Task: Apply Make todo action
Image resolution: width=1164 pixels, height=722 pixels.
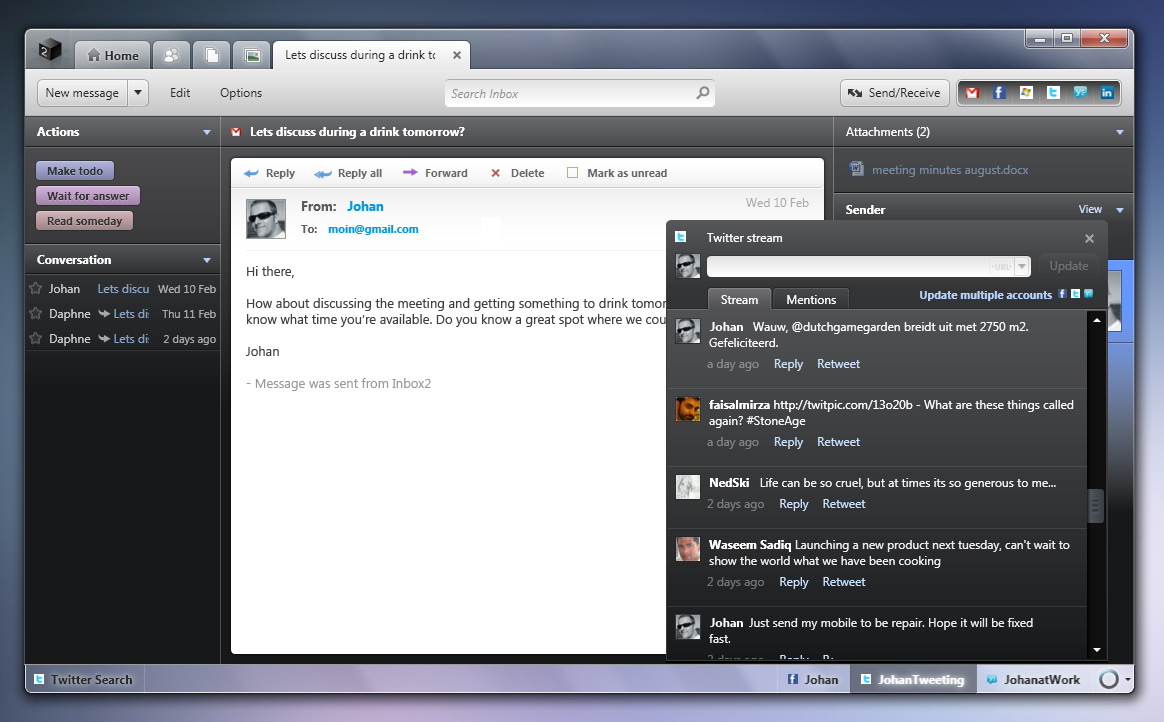Action: pos(75,171)
